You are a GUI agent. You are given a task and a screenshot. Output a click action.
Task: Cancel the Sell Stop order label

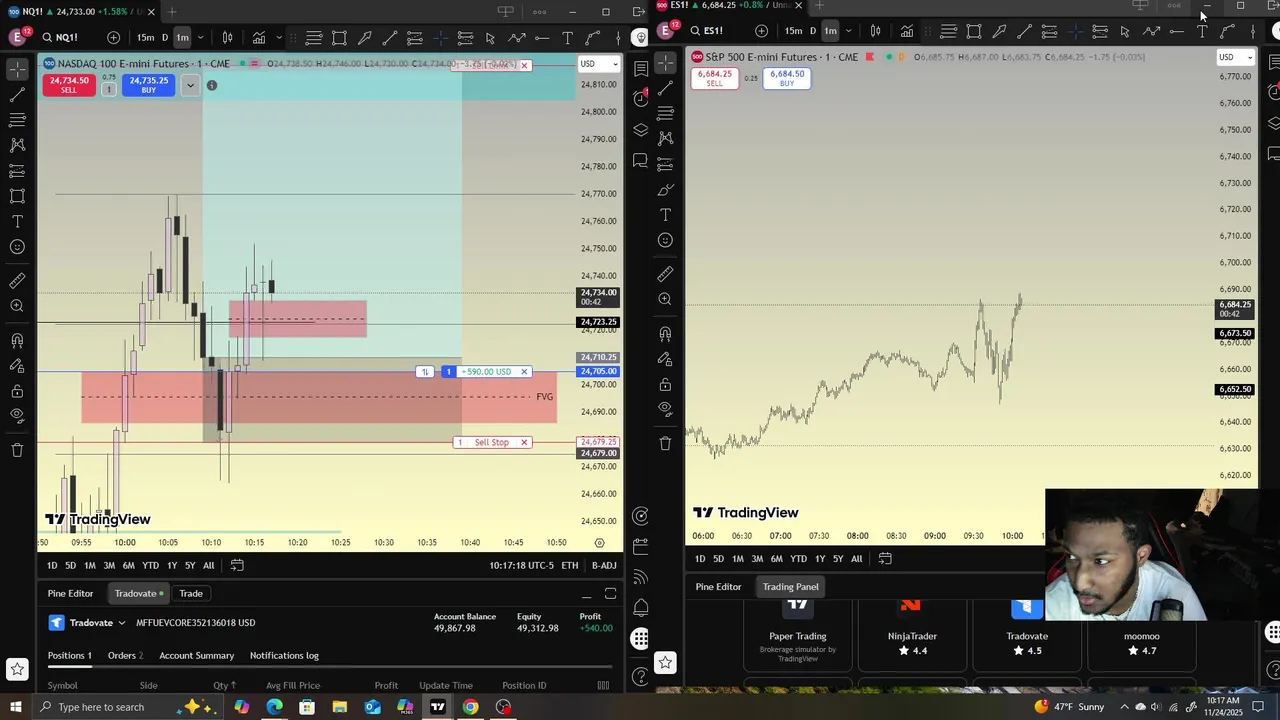524,442
